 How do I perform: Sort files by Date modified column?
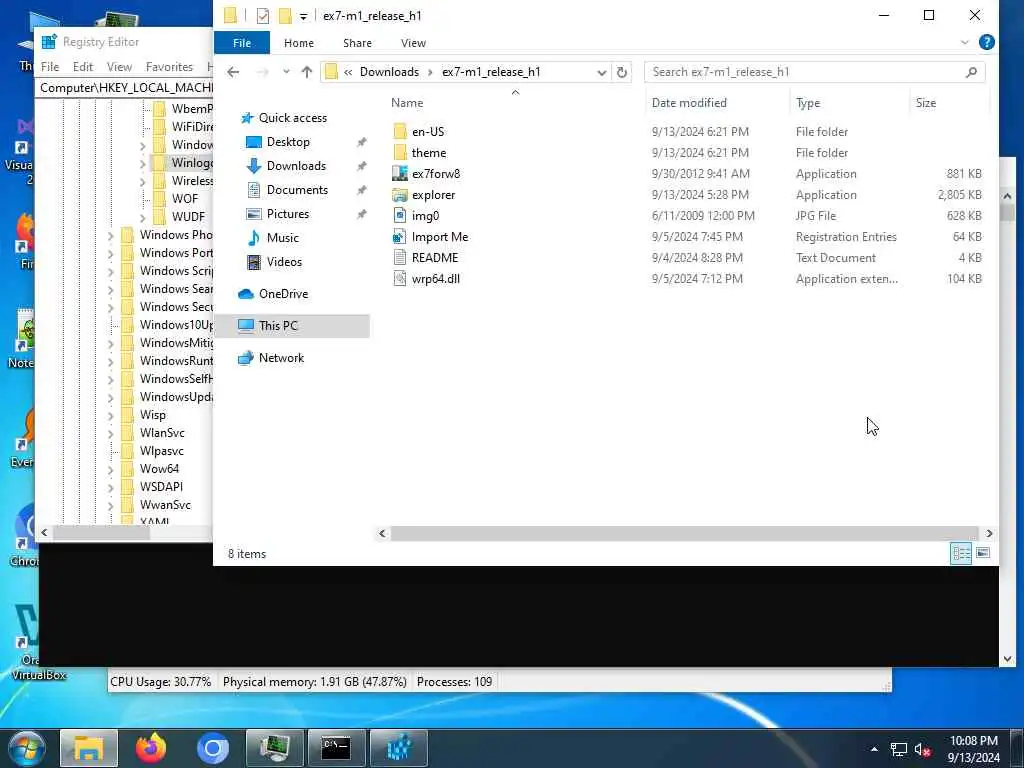689,103
